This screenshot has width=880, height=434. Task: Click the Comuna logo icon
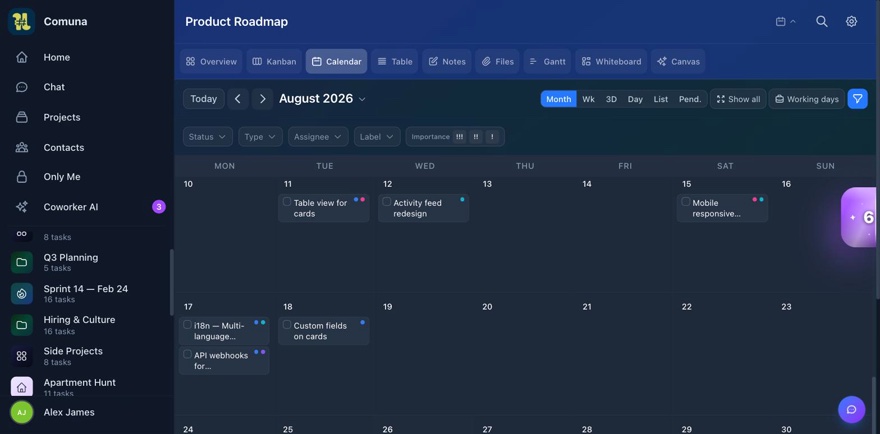coord(21,22)
